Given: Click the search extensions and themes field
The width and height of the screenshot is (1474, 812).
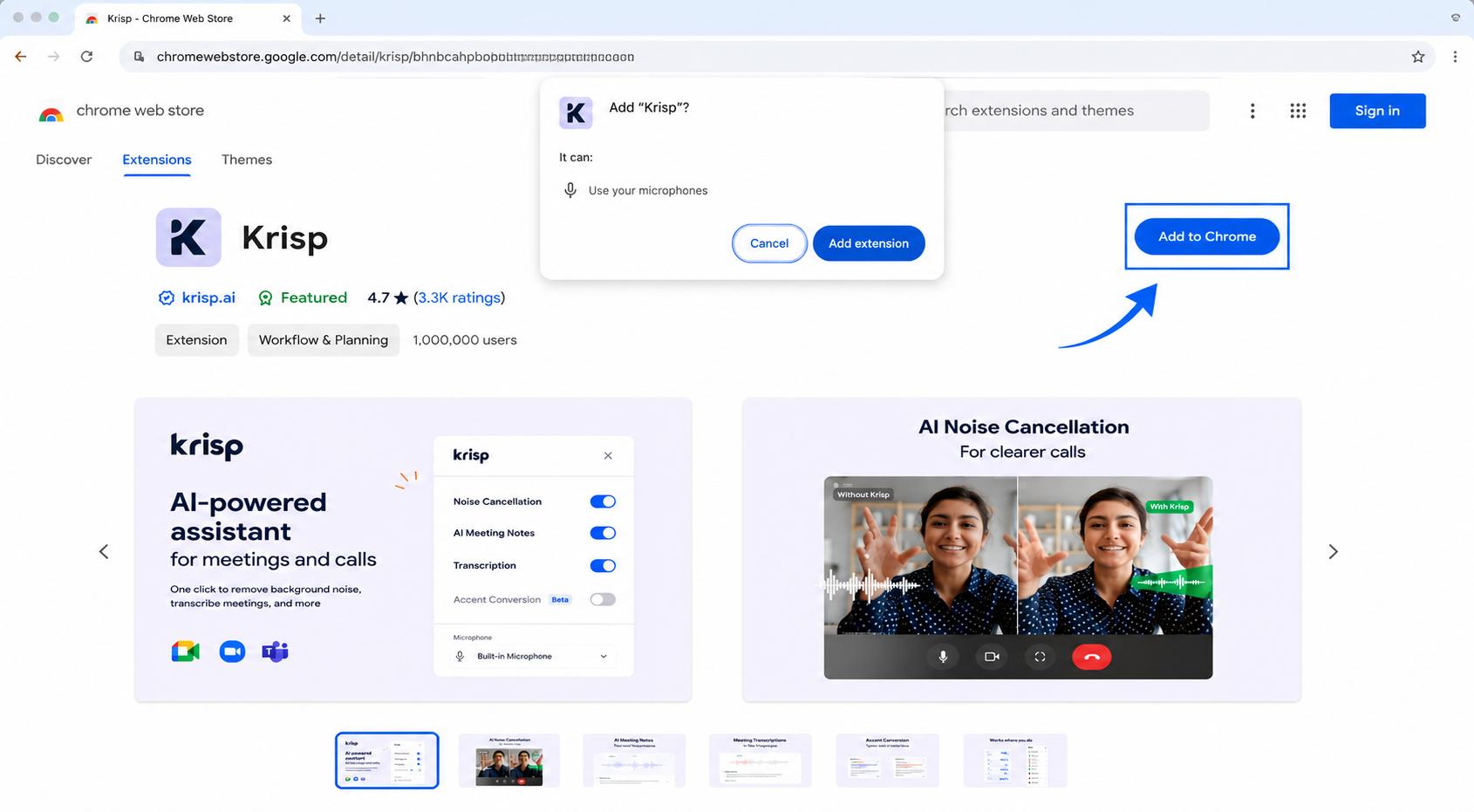Looking at the screenshot, I should tap(1076, 111).
